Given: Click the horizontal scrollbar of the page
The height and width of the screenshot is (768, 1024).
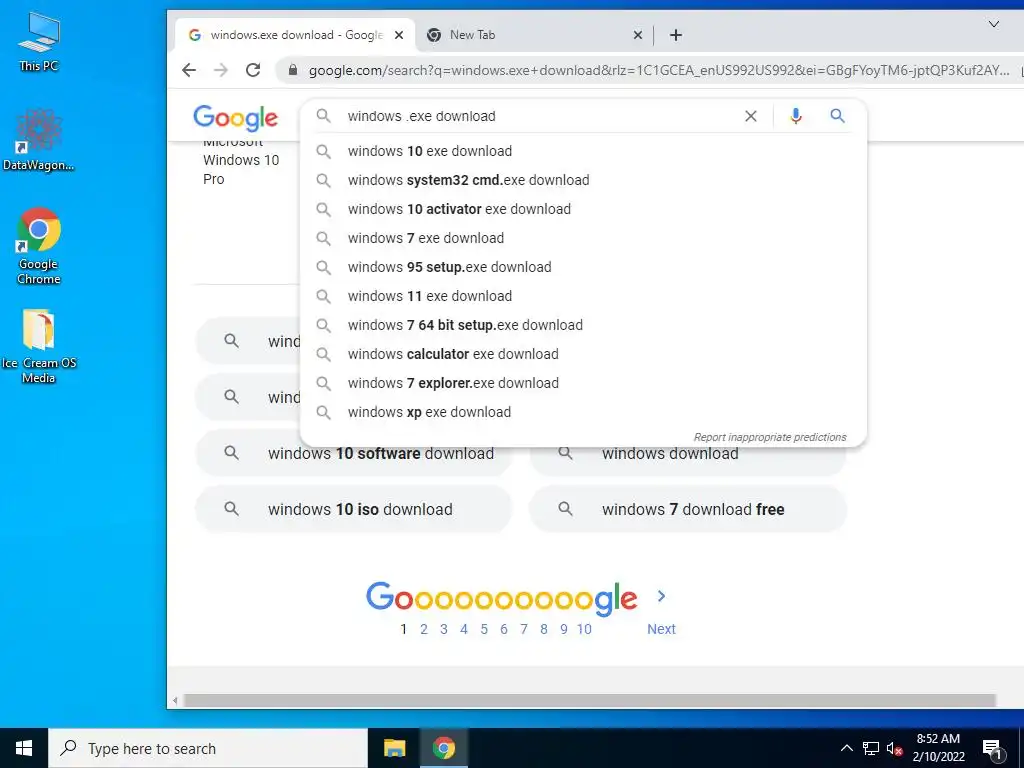Looking at the screenshot, I should point(590,701).
